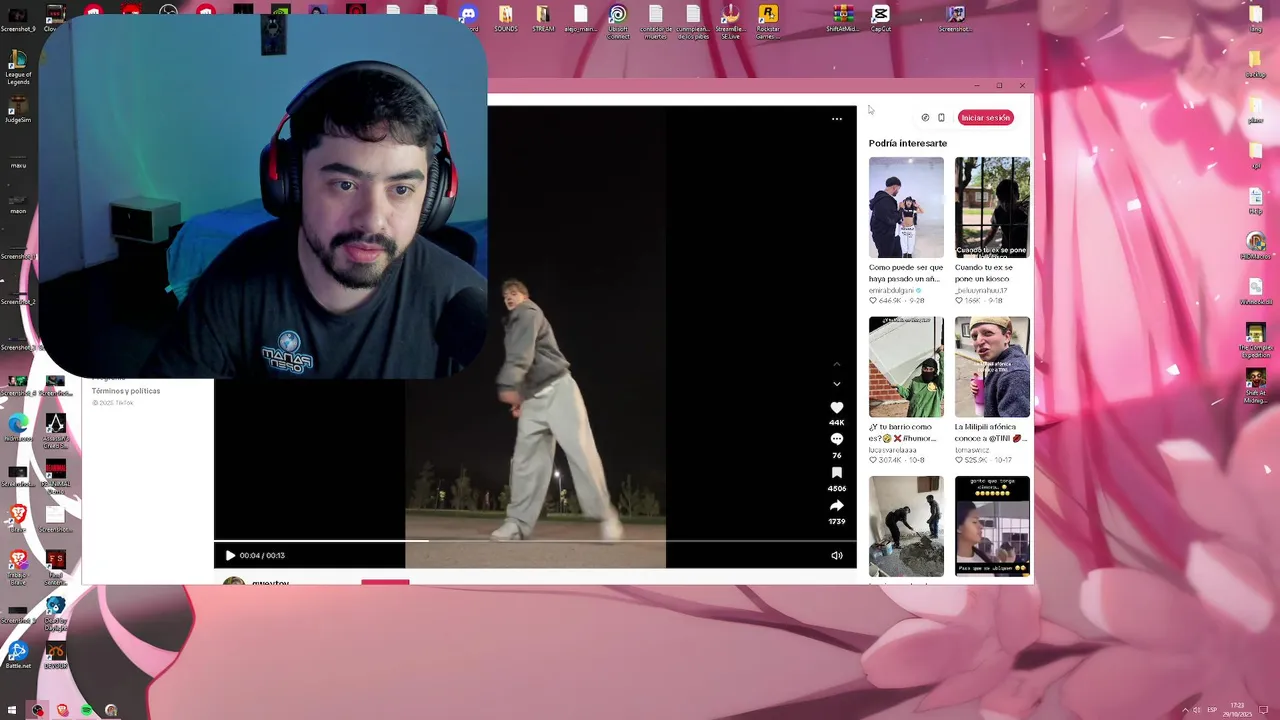Click the phone app icon beside Iniciar sesión

click(941, 118)
